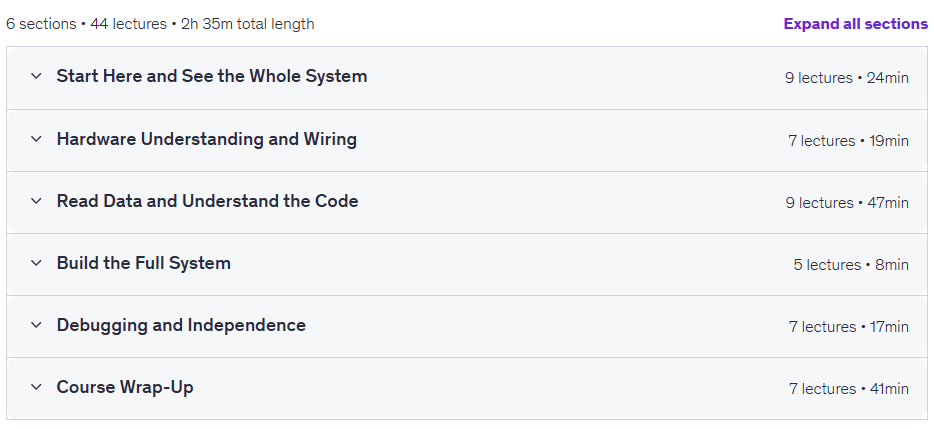Image resolution: width=934 pixels, height=429 pixels.
Task: Toggle chevron next to Read Data and Understand the Code
Action: tap(36, 201)
